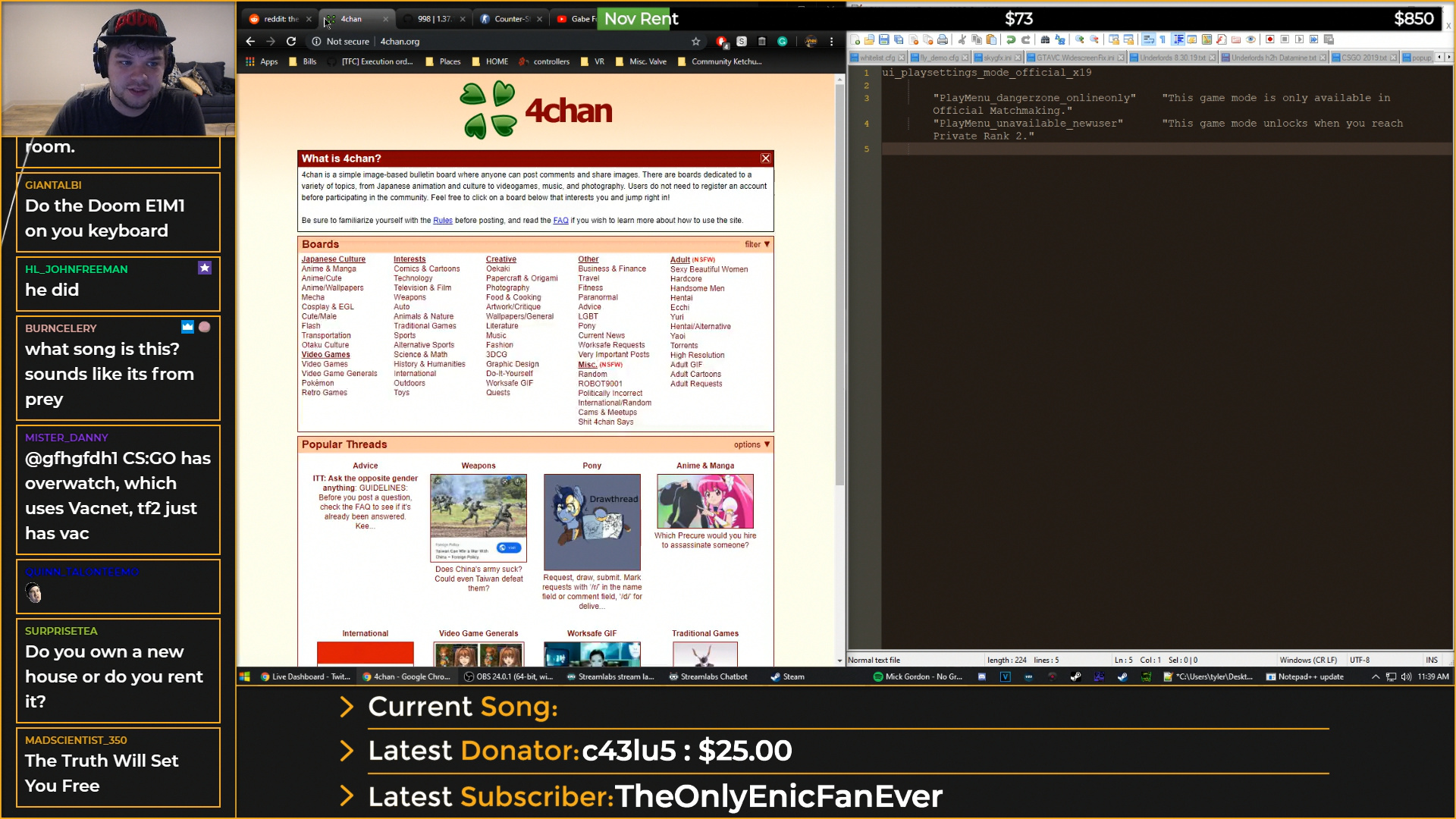Open Anime & Manga board link
This screenshot has height=819, width=1456.
click(x=328, y=269)
